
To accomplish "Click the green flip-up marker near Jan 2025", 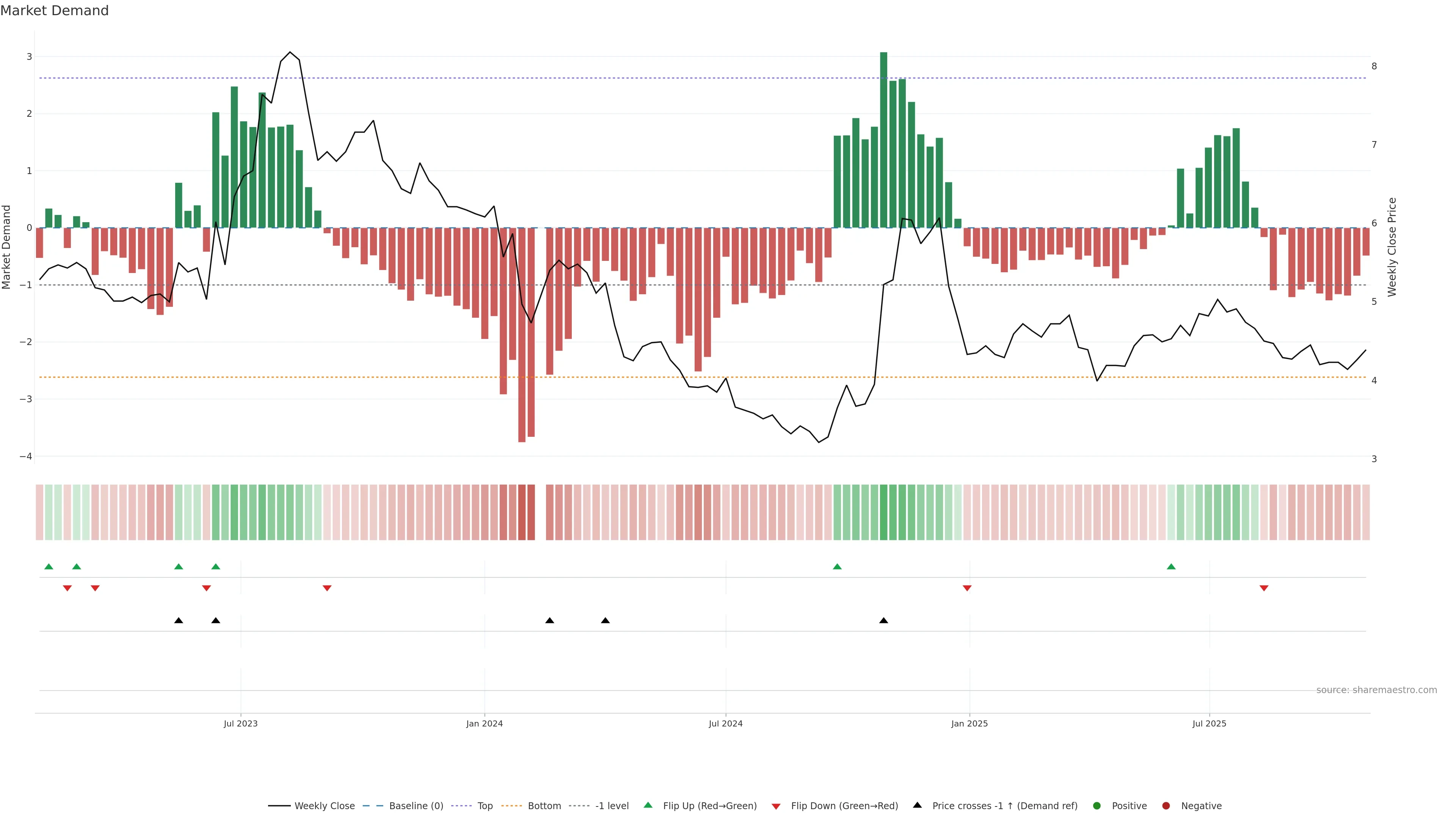I will (x=837, y=566).
